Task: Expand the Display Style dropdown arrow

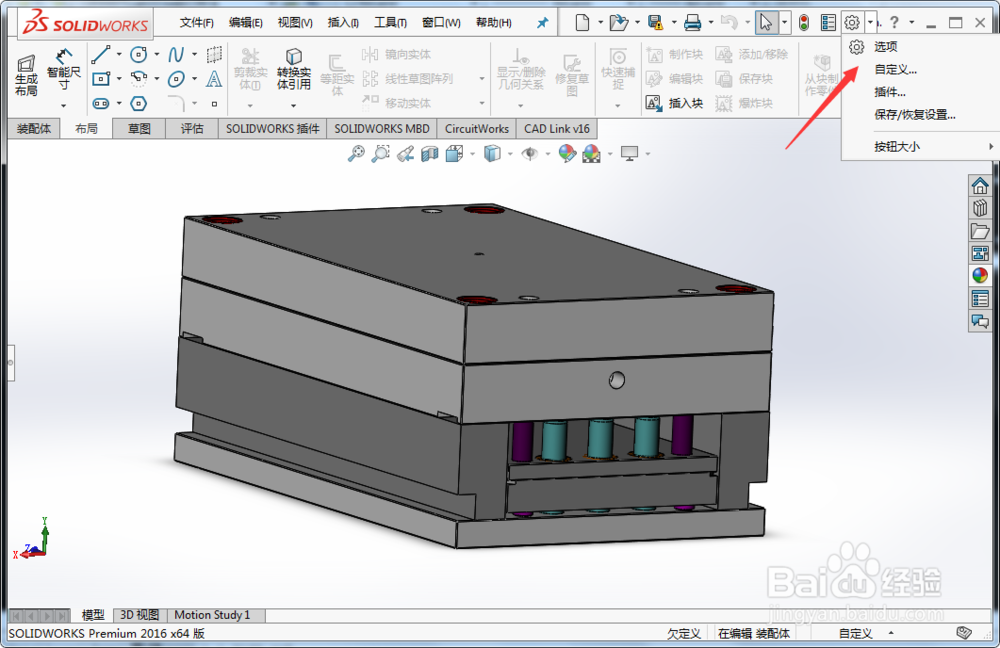Action: [510, 154]
